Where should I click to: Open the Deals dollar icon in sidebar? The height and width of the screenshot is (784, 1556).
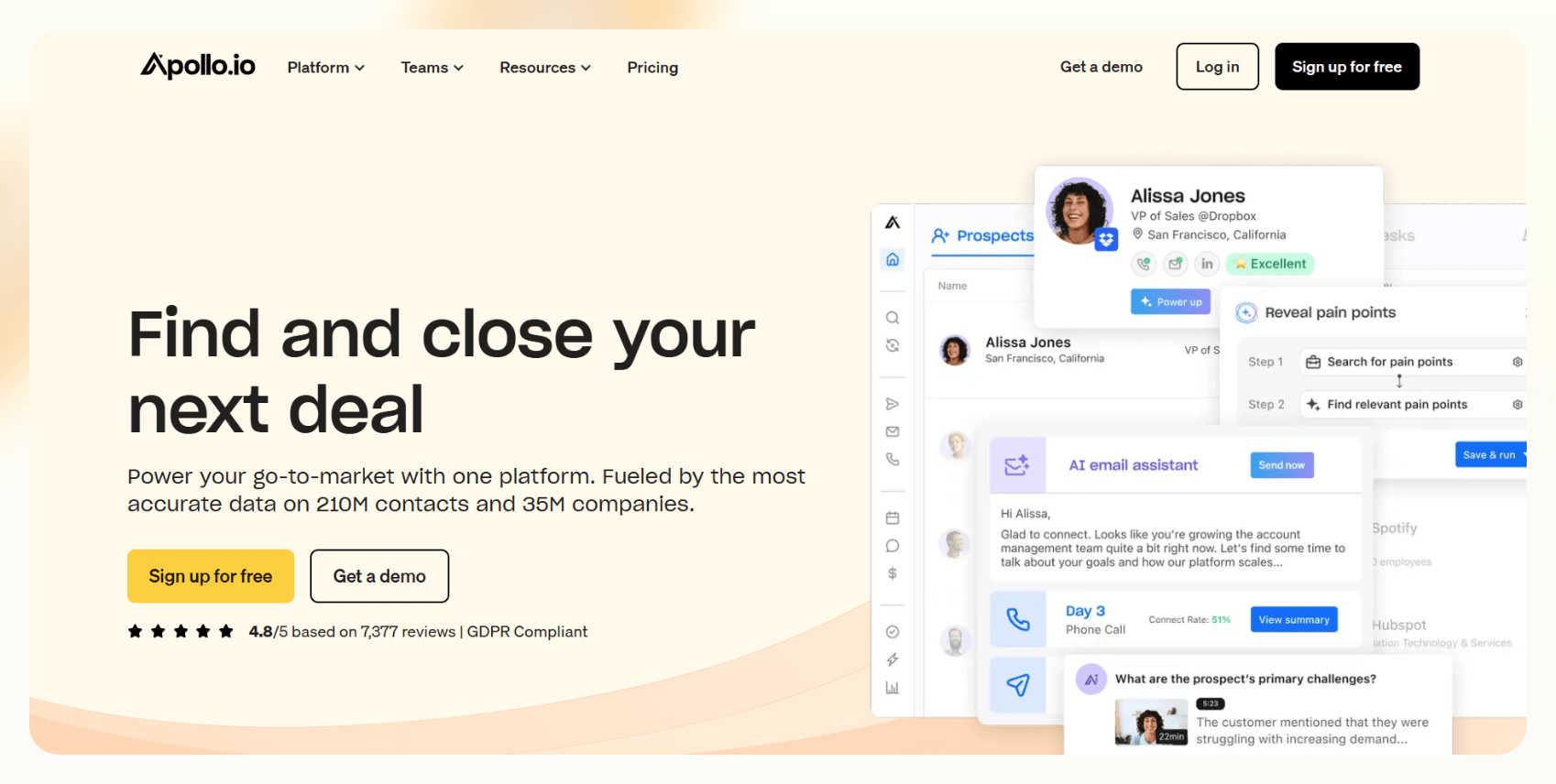893,573
